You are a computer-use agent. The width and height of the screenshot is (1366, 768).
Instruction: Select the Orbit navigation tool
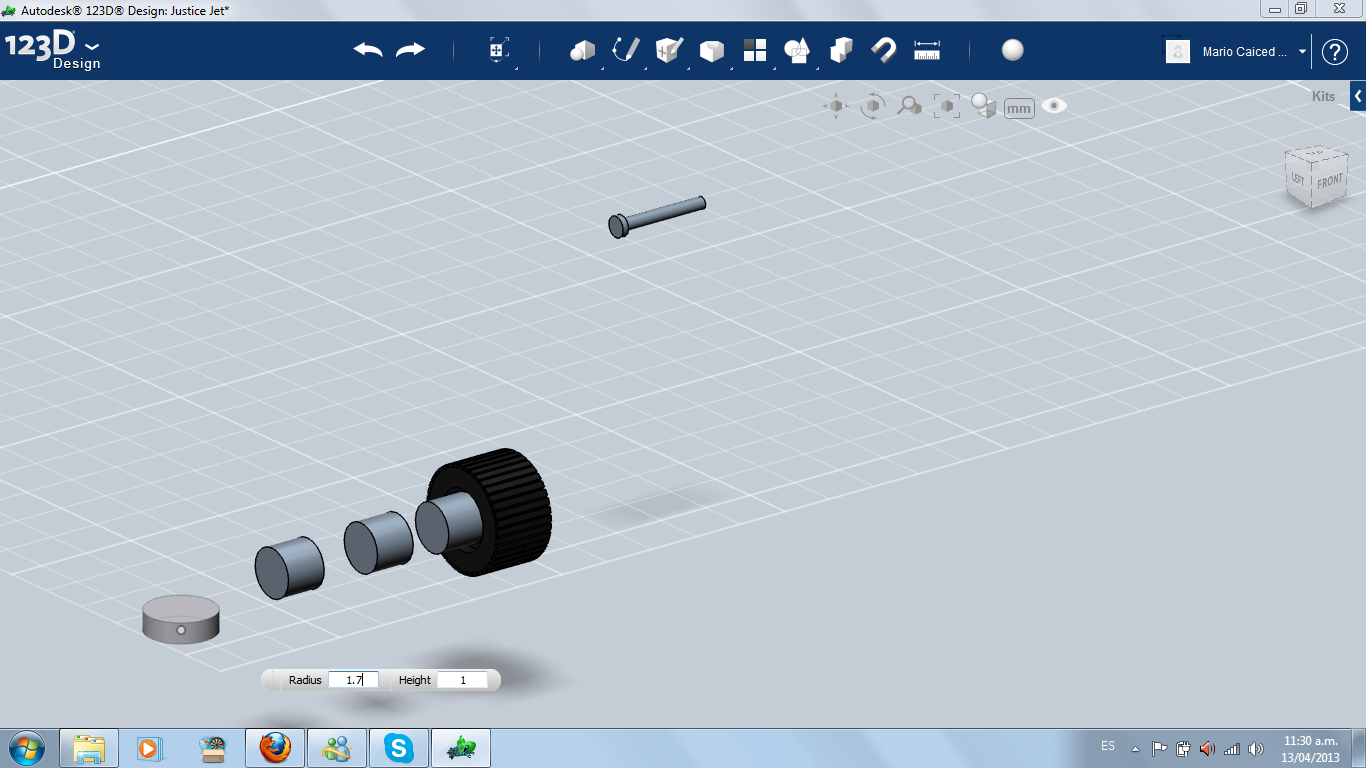[873, 106]
